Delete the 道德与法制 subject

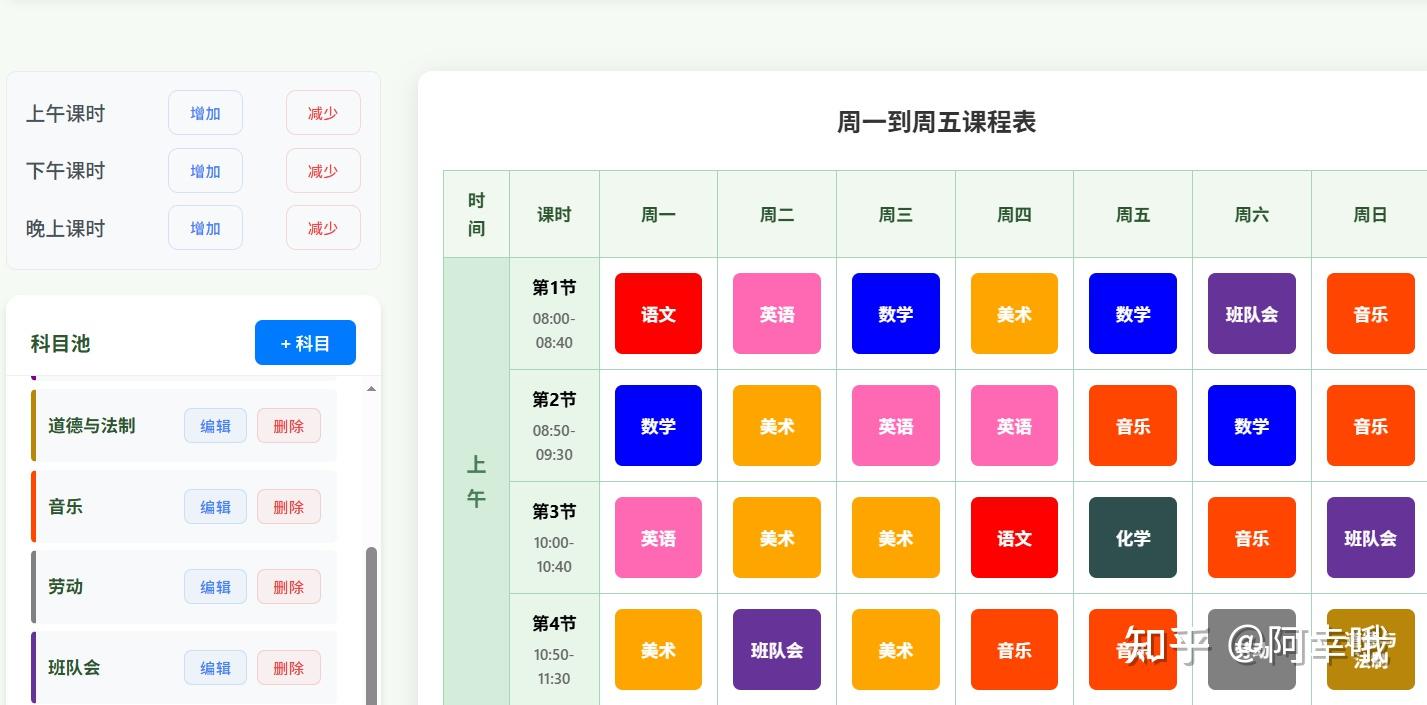pyautogui.click(x=289, y=426)
